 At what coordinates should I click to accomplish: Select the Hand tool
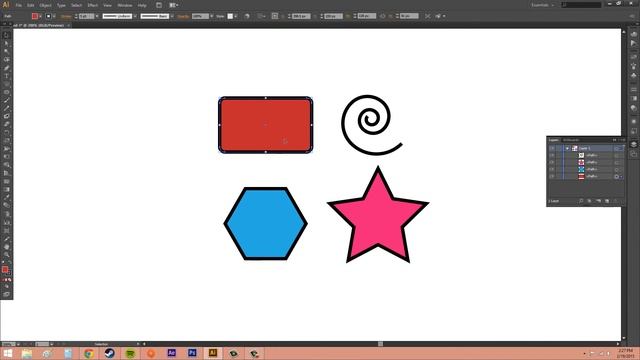[7, 247]
